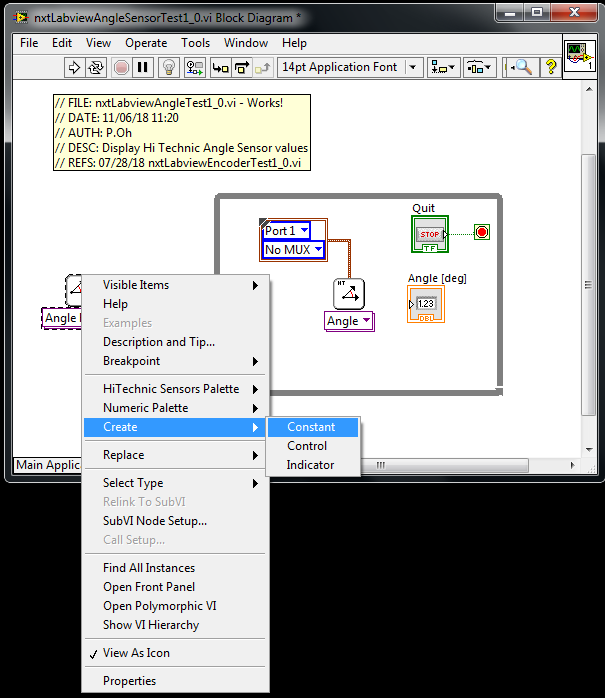Click the Context Help question mark

(x=551, y=68)
